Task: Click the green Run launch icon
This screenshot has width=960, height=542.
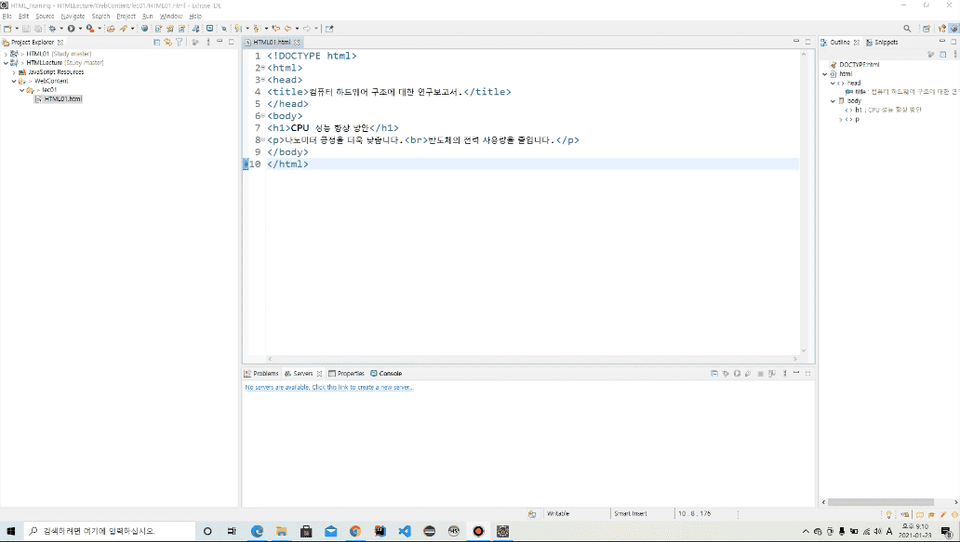Action: pos(71,28)
